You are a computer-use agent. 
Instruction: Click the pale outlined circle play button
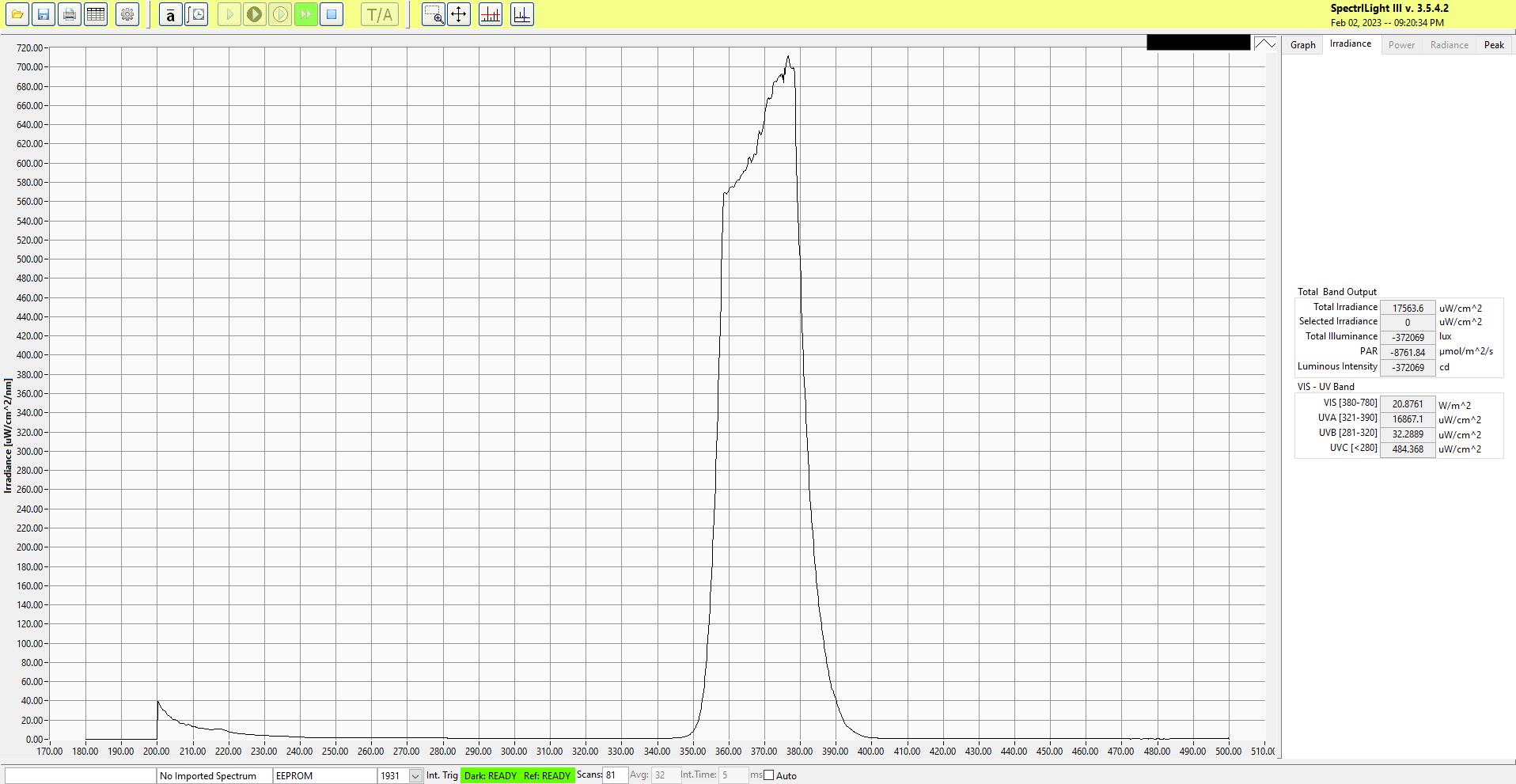[x=280, y=14]
